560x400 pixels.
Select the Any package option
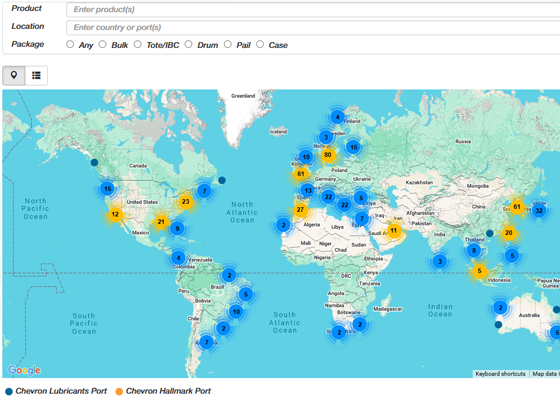point(70,44)
